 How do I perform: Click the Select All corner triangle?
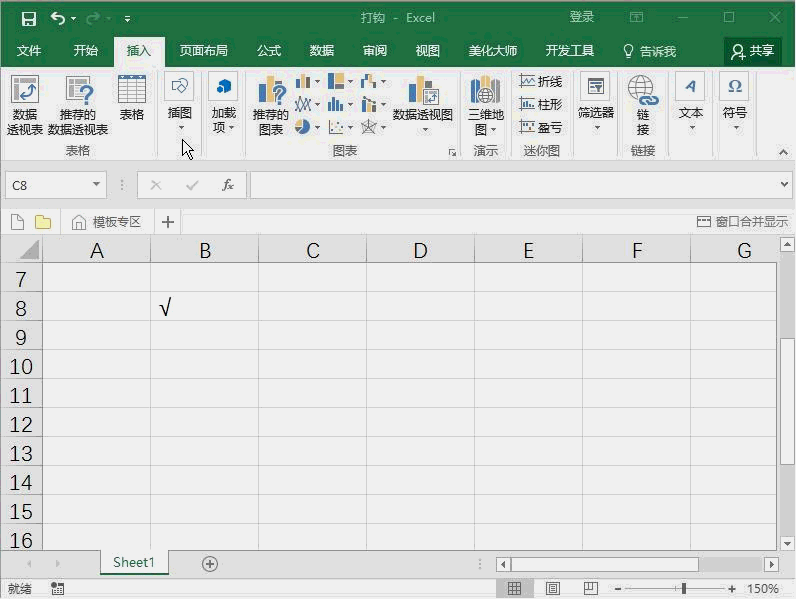coord(29,250)
